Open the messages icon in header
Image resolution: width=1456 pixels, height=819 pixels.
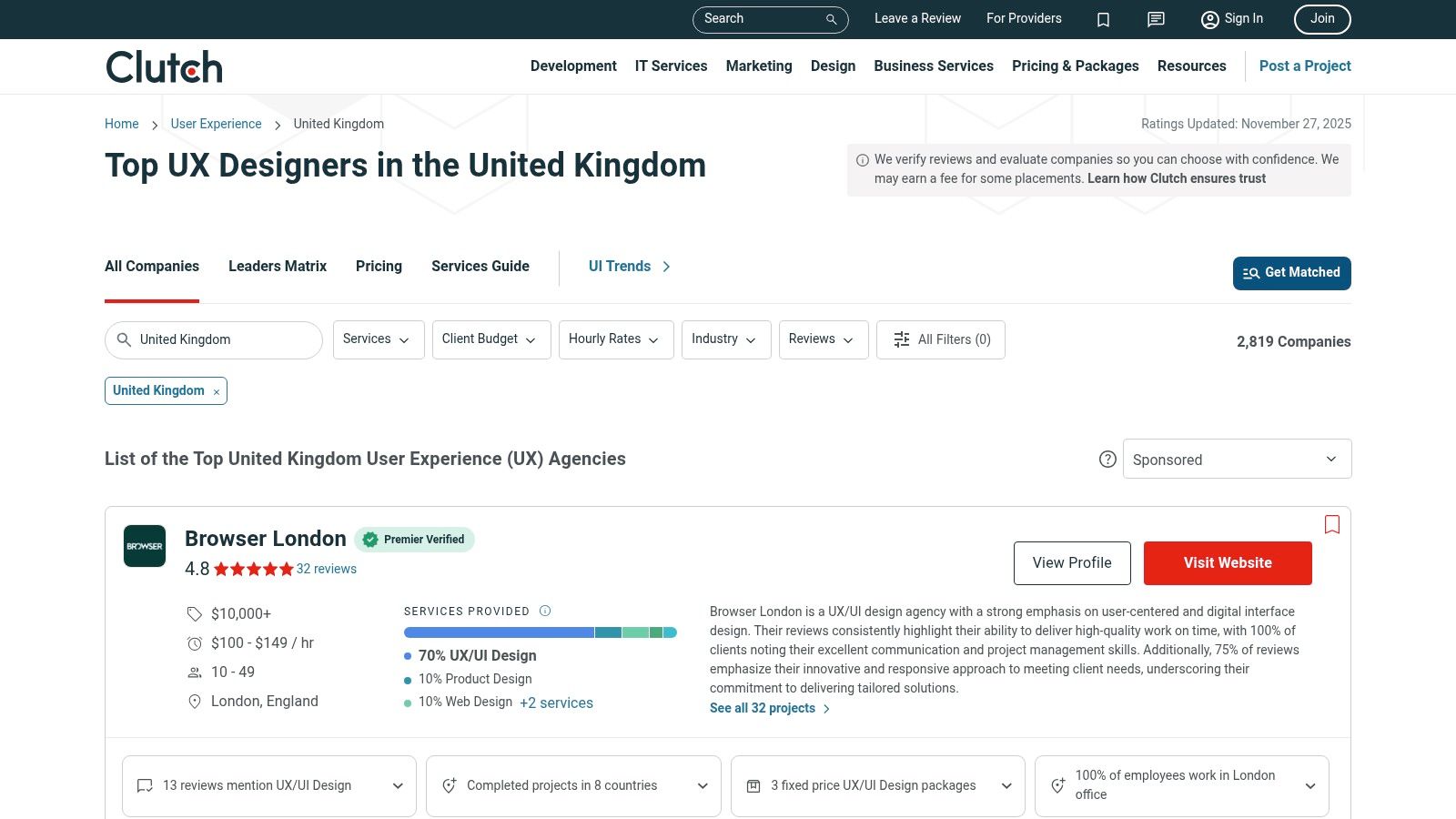(x=1156, y=19)
